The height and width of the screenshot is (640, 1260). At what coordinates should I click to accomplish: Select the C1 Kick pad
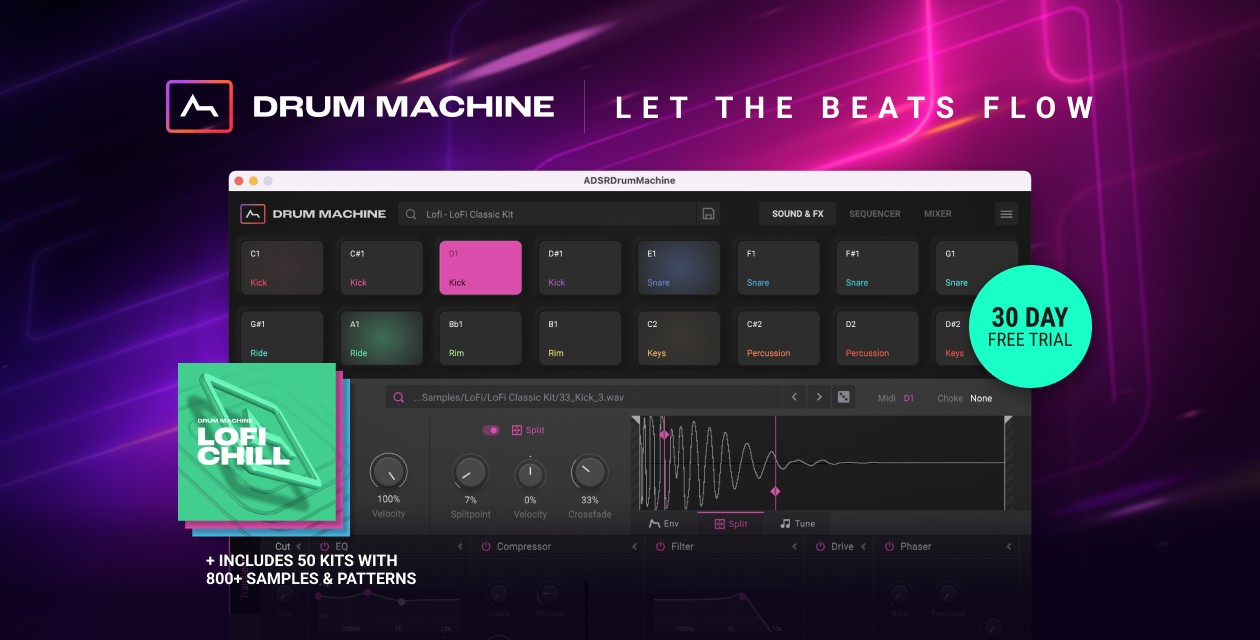click(282, 268)
